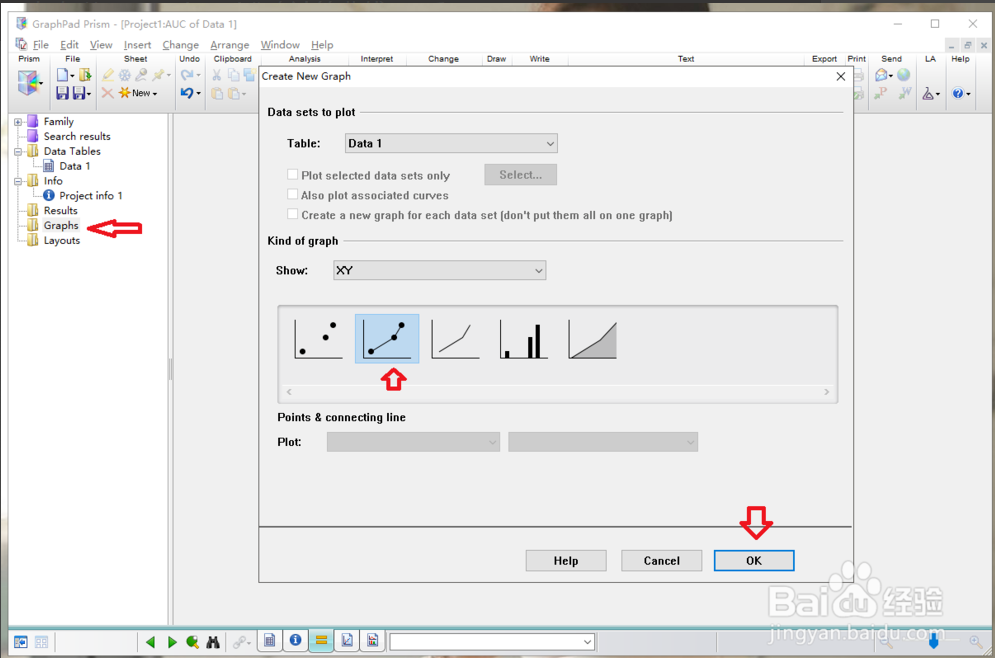Click the Save As floppy icon
The height and width of the screenshot is (658, 995).
pos(80,93)
